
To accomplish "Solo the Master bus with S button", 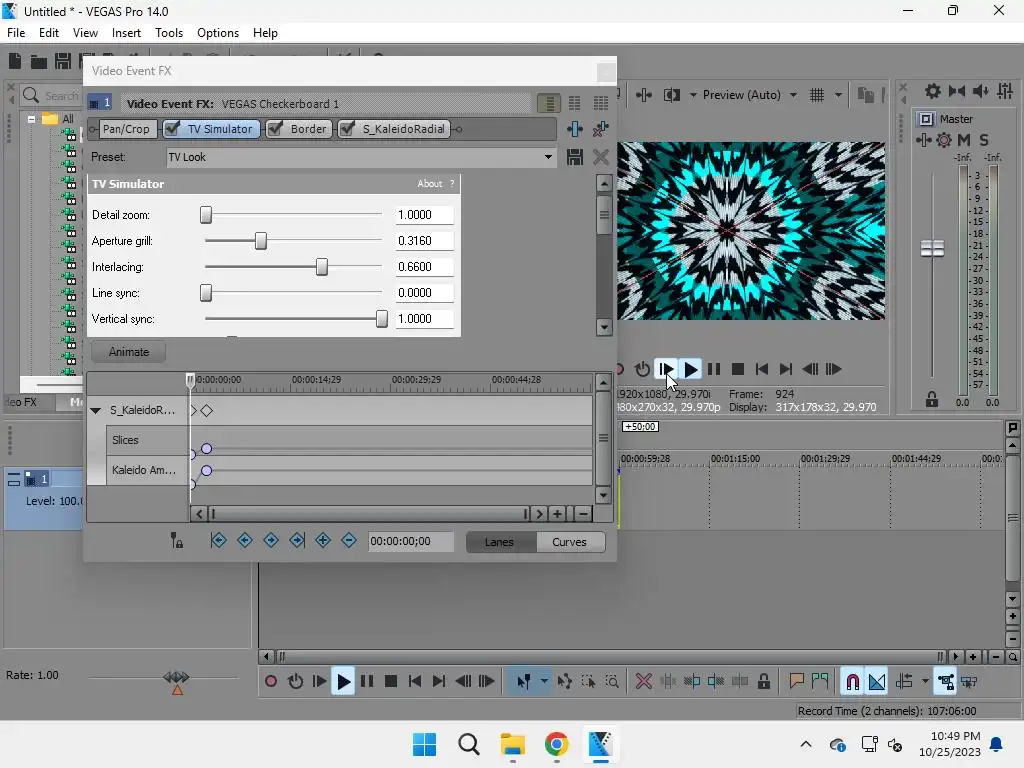I will point(984,140).
